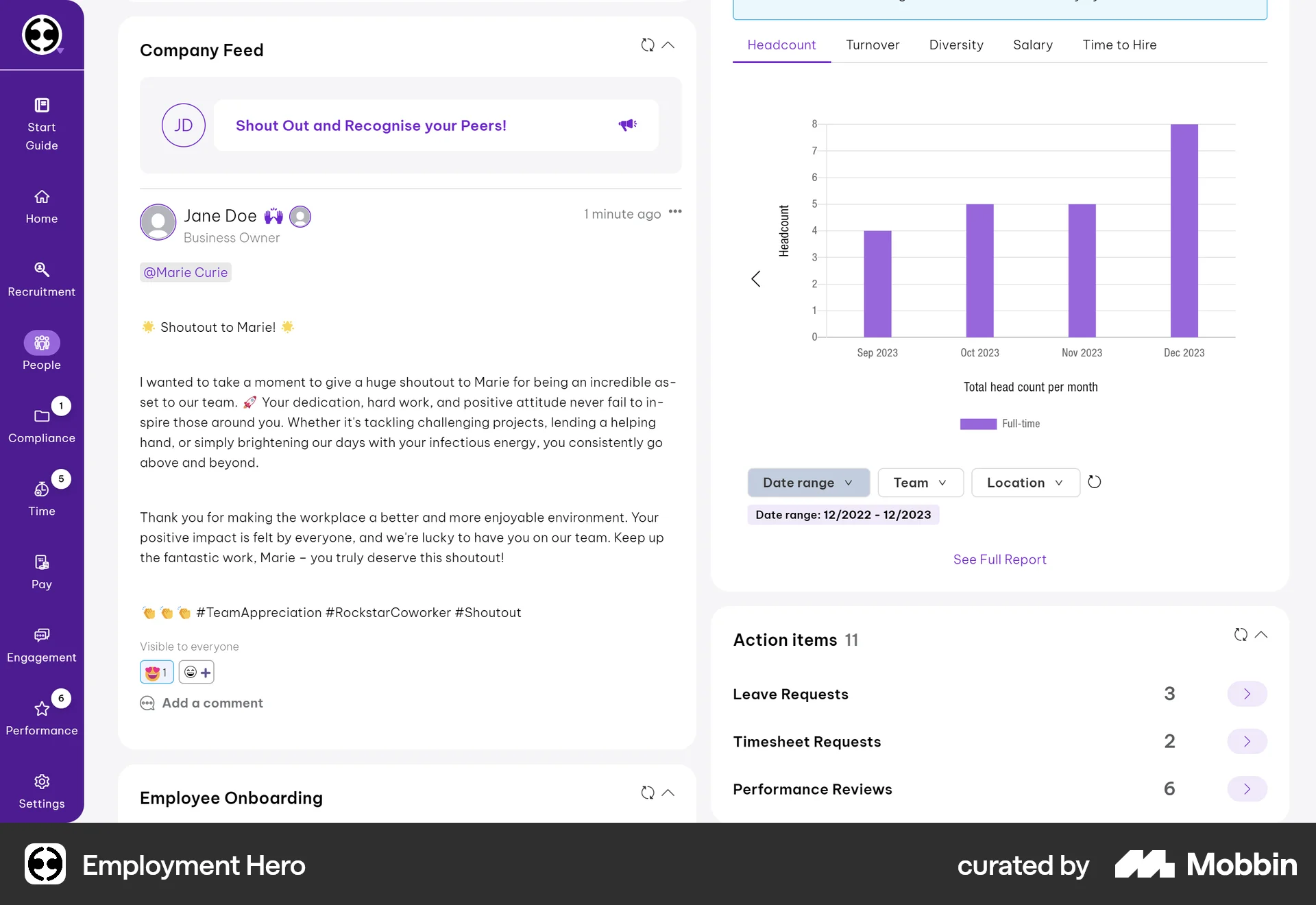Open the Diversity tab
The height and width of the screenshot is (905, 1316).
(956, 45)
